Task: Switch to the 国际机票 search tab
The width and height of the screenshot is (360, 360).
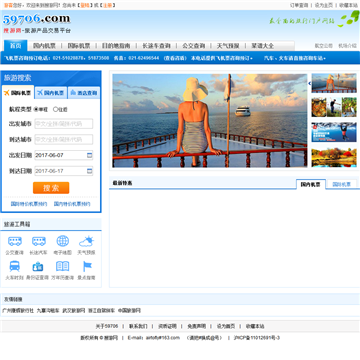Action: click(x=18, y=93)
